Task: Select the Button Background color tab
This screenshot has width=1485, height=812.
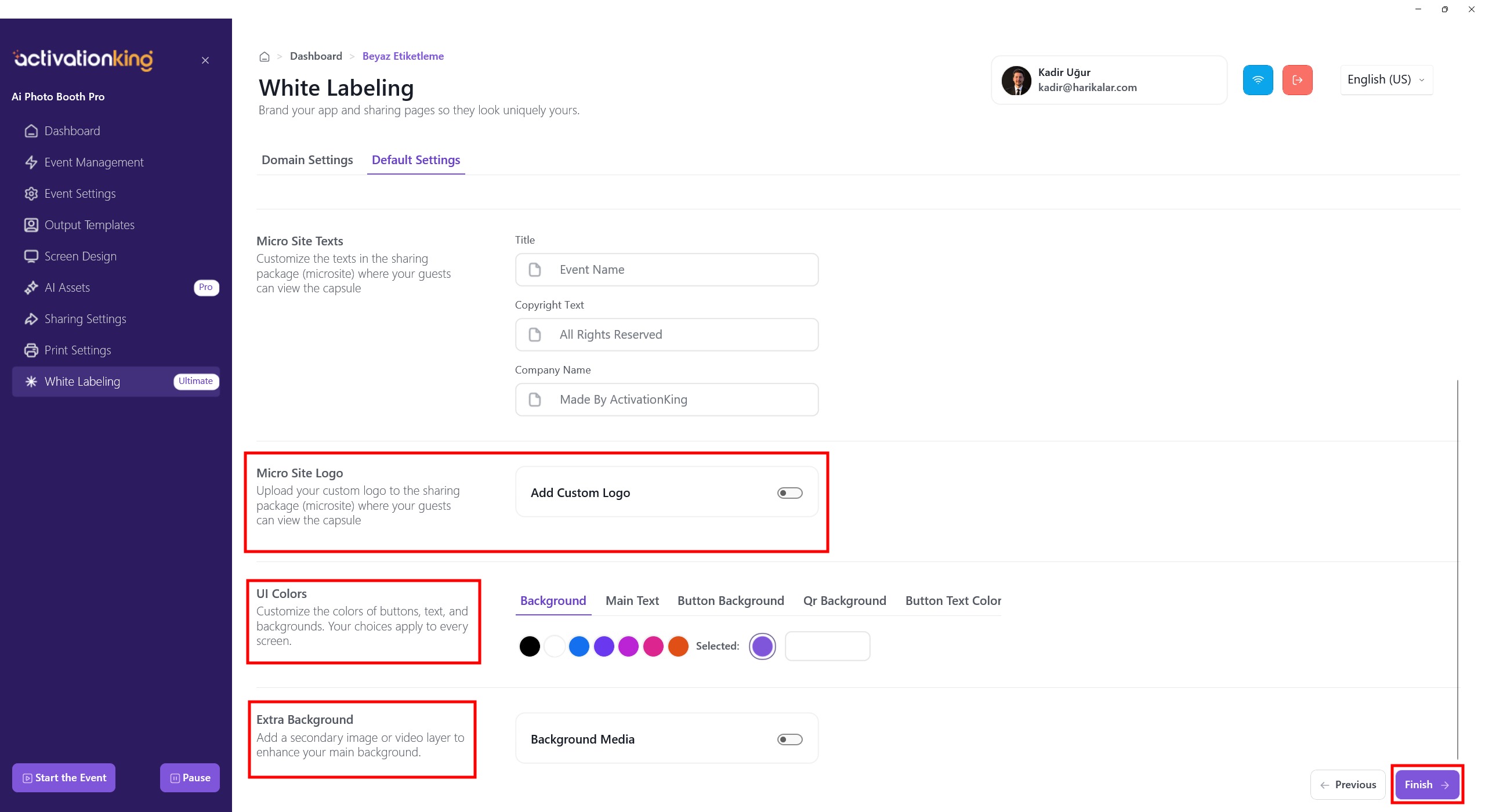Action: point(730,601)
